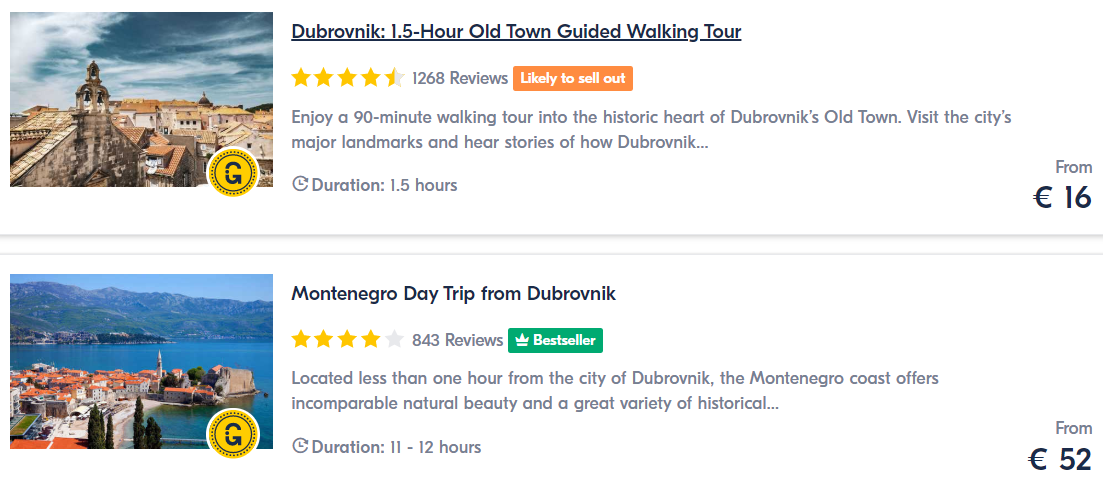
Task: Click the Montenegro coastal town thumbnail
Action: [x=141, y=361]
